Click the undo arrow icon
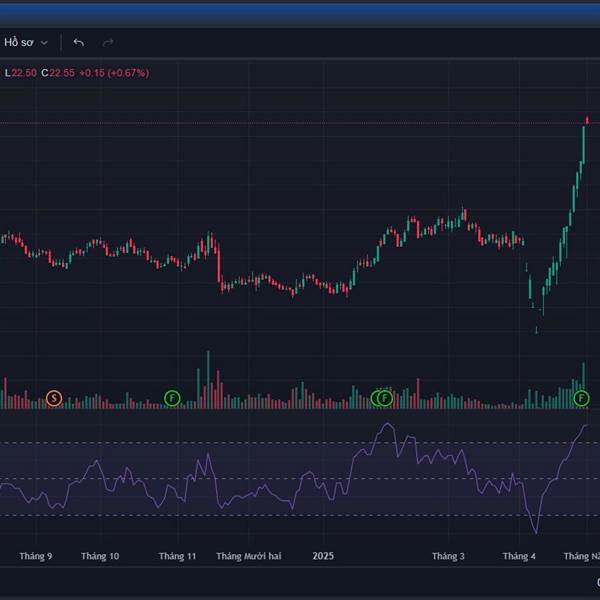600x600 pixels. tap(78, 42)
